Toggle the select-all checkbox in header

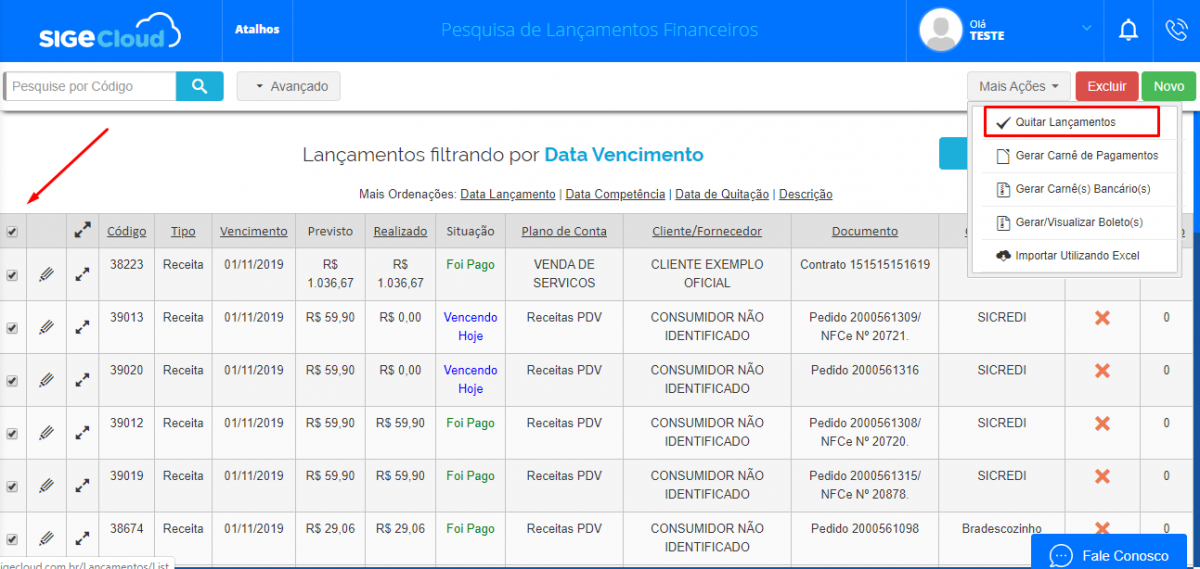[12, 232]
